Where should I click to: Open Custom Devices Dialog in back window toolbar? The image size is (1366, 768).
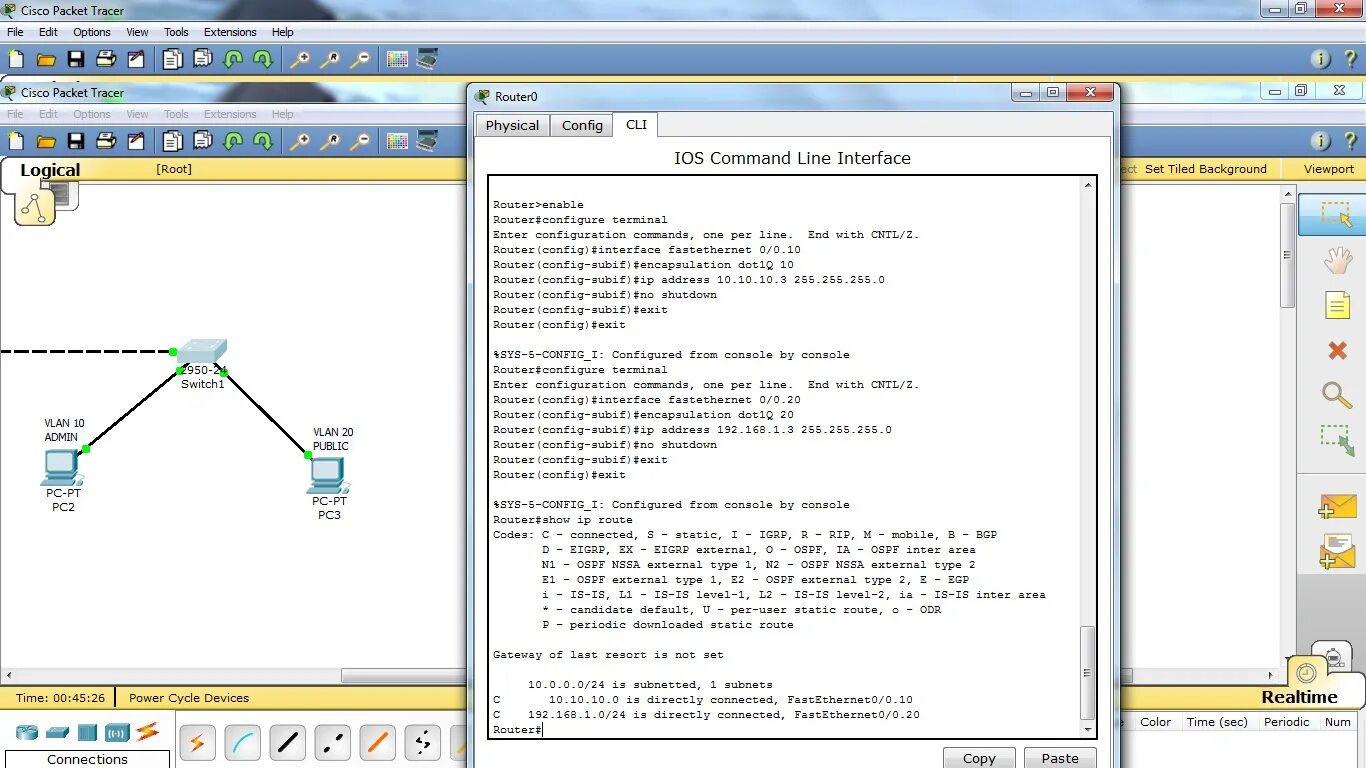coord(427,60)
